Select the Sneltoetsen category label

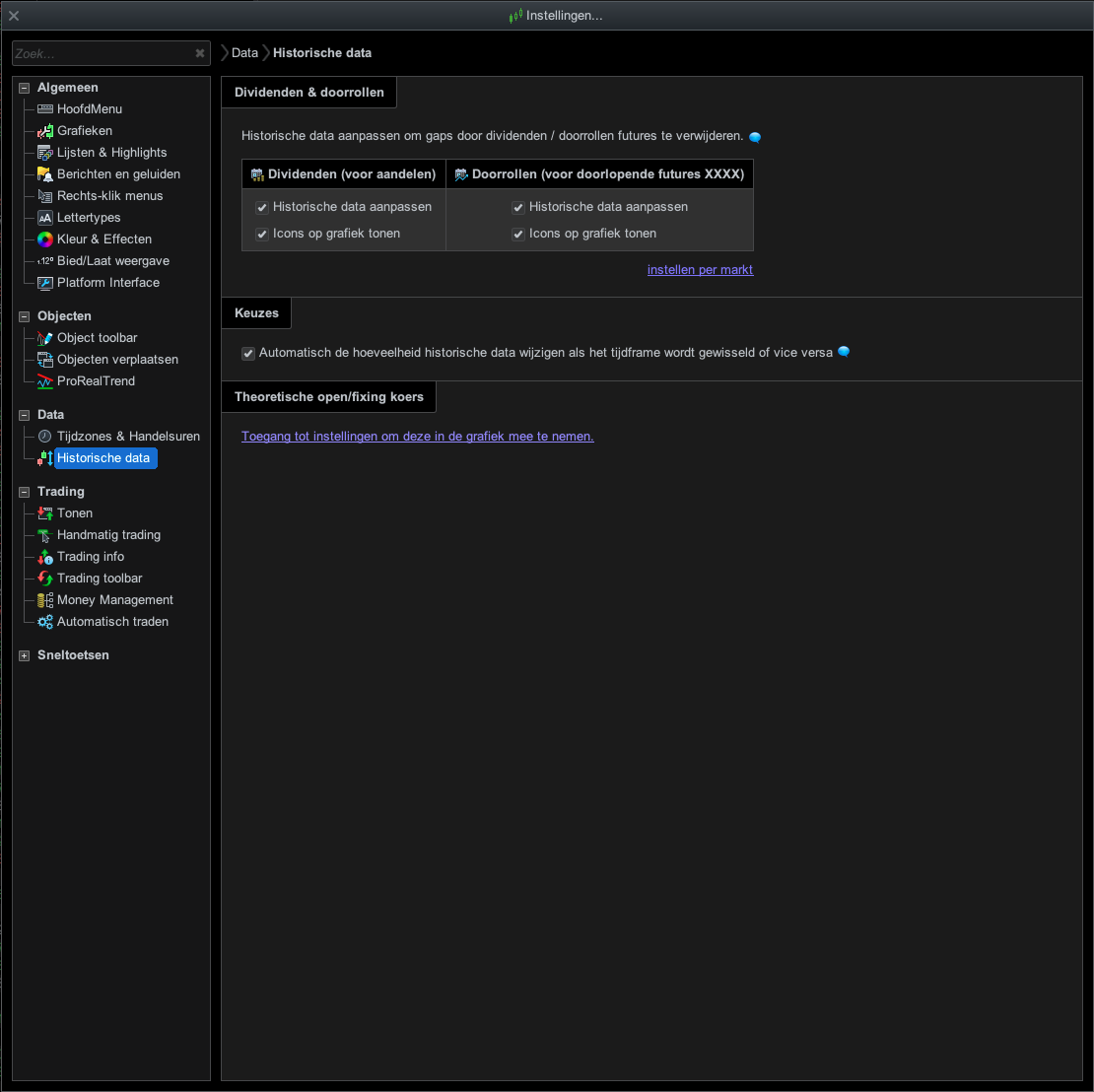tap(73, 655)
